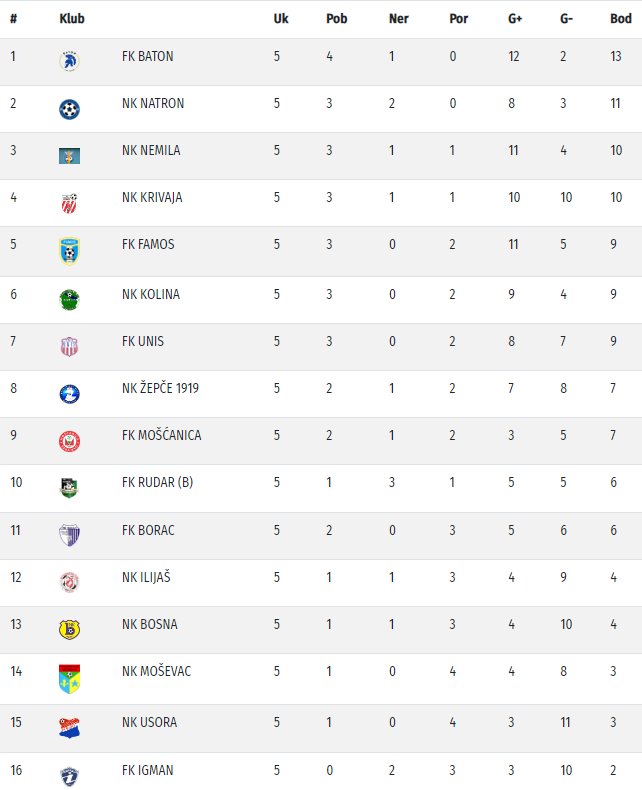This screenshot has height=790, width=642.
Task: Click the FK Unis club crest
Action: tap(69, 346)
